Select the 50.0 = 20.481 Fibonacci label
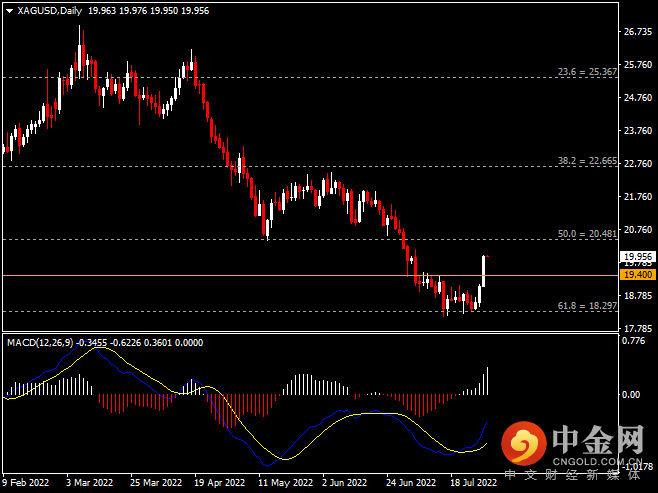 pyautogui.click(x=587, y=234)
